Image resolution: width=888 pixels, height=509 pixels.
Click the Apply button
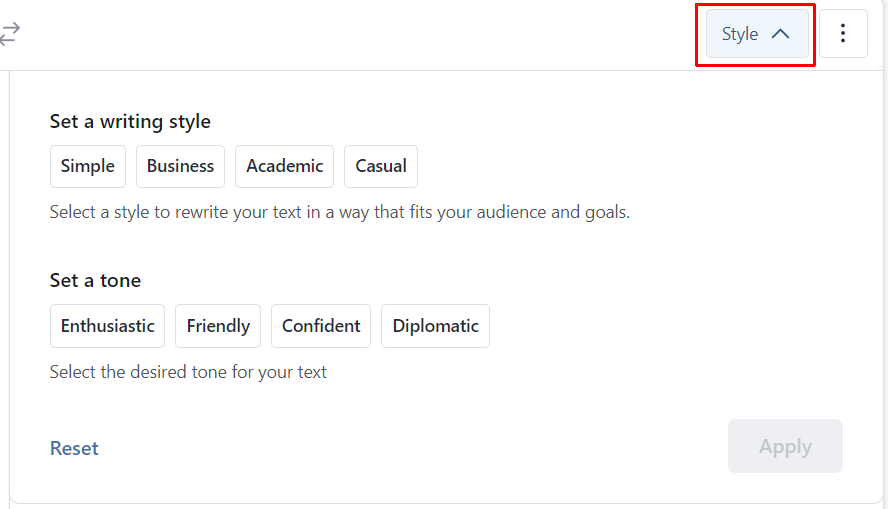785,446
